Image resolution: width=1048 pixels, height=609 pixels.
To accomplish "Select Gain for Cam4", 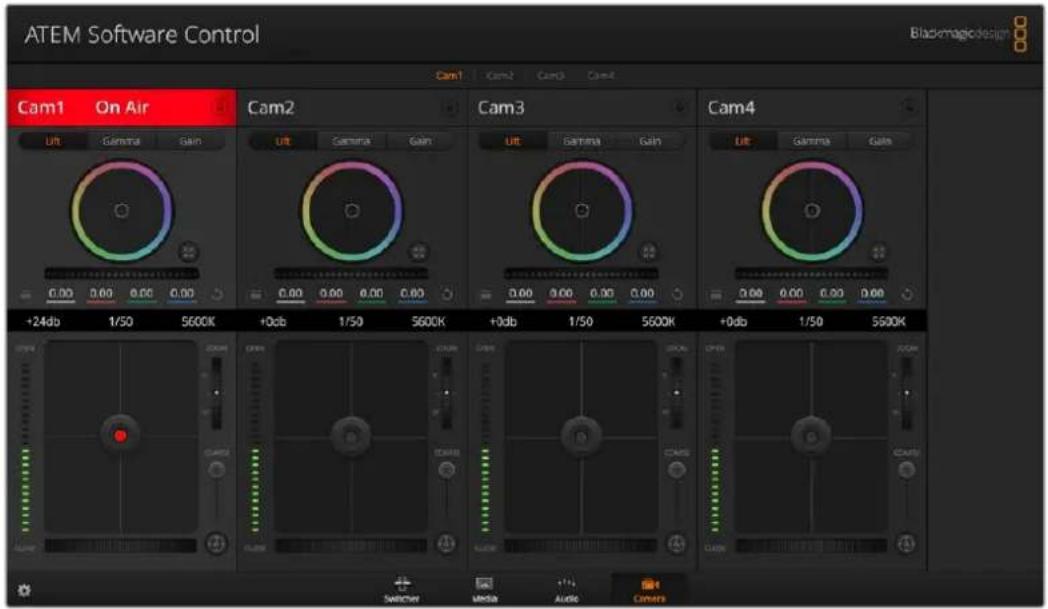I will click(880, 141).
